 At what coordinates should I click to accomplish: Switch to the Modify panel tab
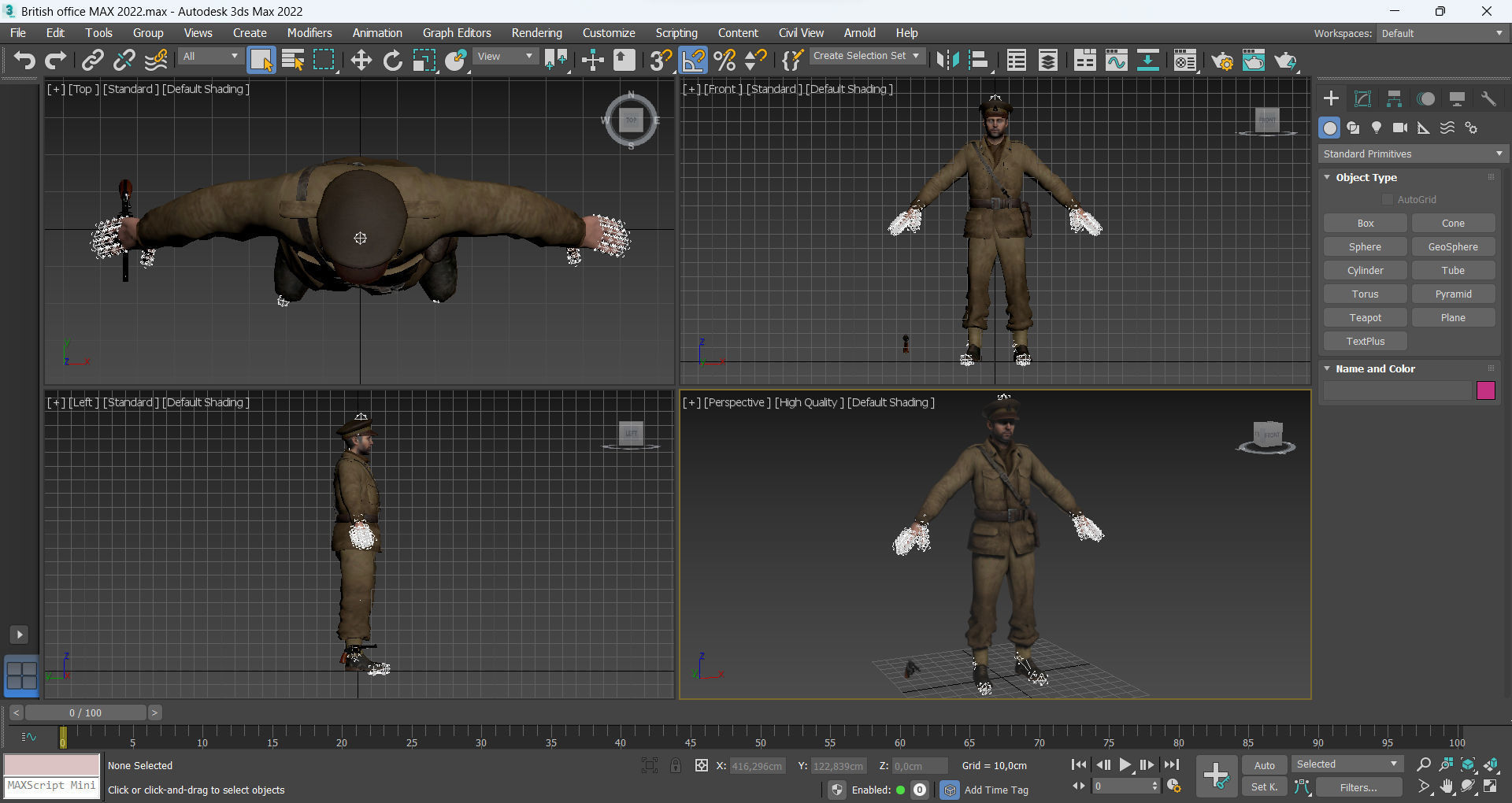1362,98
